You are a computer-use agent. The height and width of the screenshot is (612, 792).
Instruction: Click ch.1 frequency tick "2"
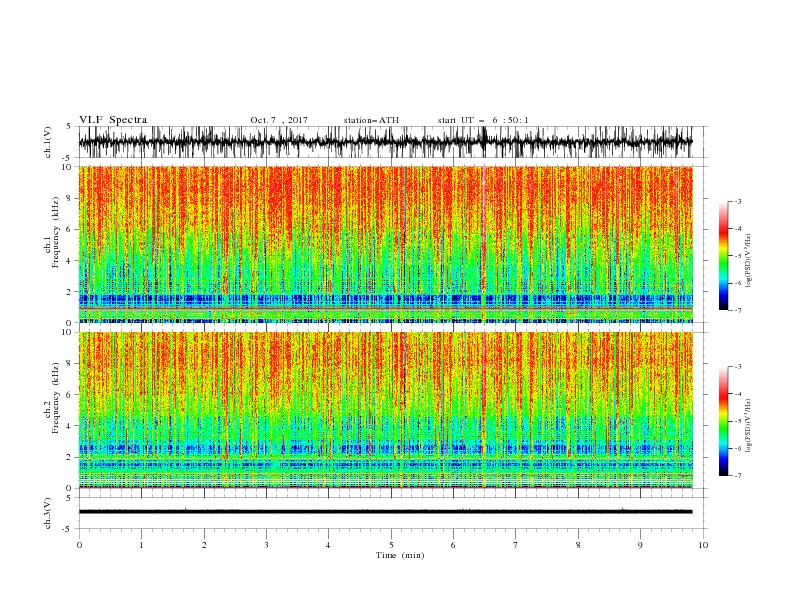70,292
